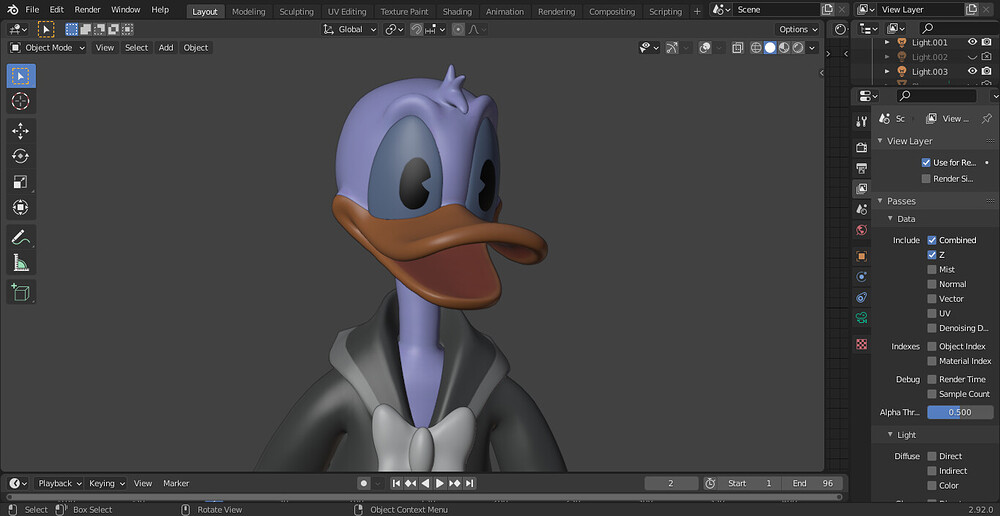Activate the 3D Cursor tool
This screenshot has width=1000, height=516.
[21, 101]
